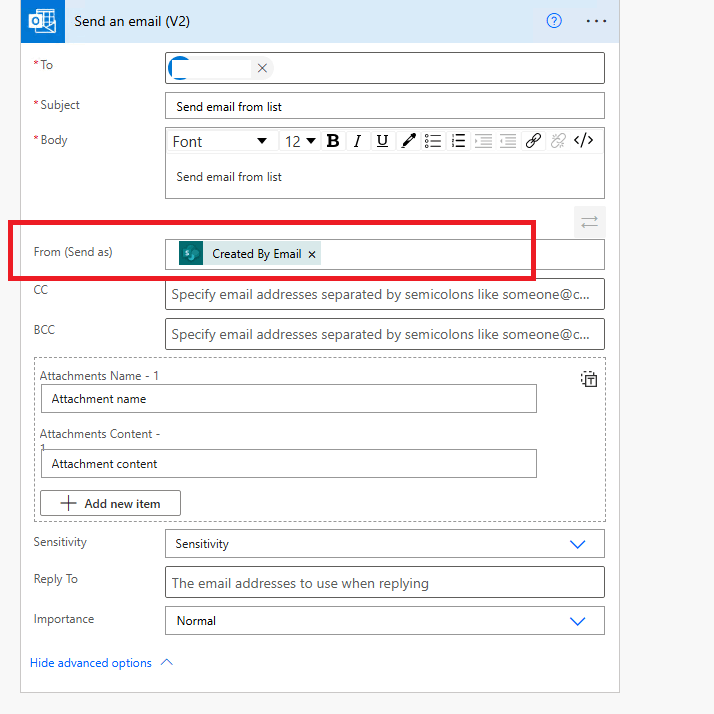Switch attachments to input entire array
714x714 pixels.
589,379
